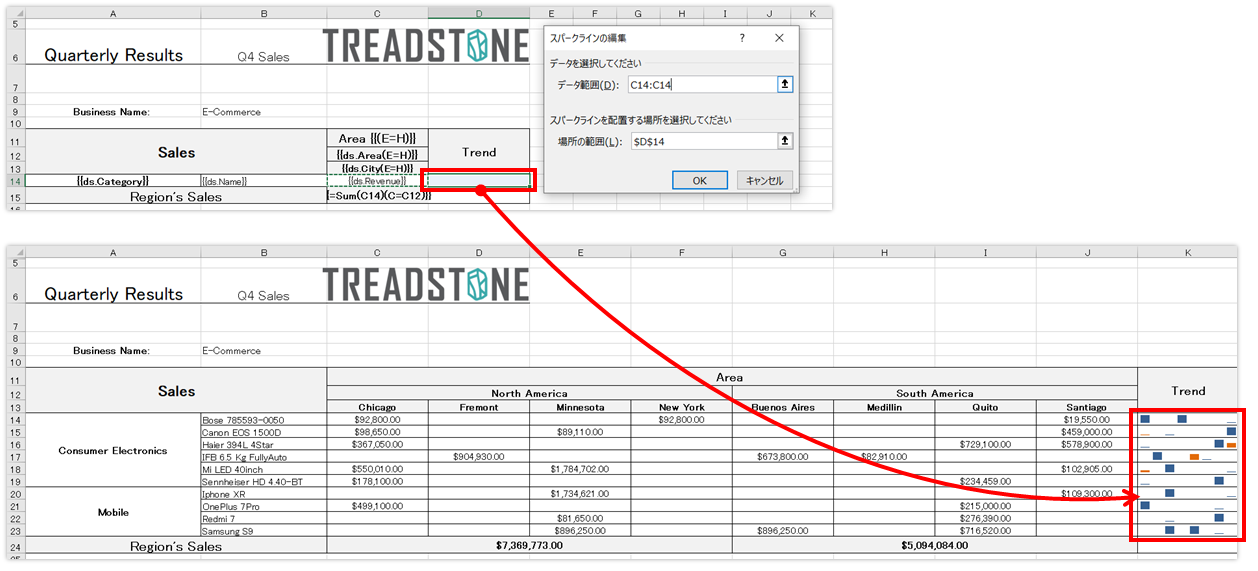Click the {{ds.City(E=H)}} cell

pyautogui.click(x=377, y=168)
